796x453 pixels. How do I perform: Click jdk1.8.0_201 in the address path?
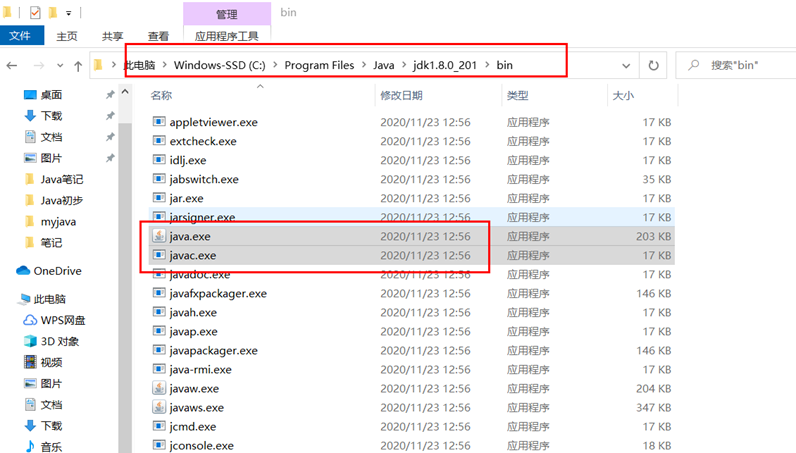pos(445,66)
